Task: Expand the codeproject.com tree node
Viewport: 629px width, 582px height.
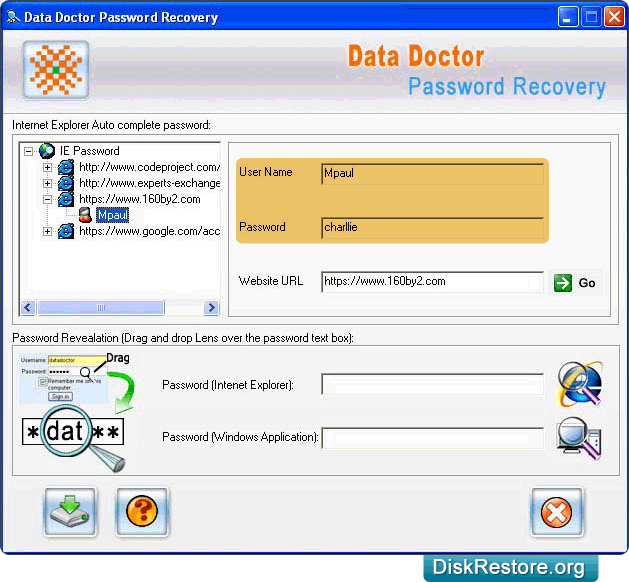Action: click(x=47, y=167)
